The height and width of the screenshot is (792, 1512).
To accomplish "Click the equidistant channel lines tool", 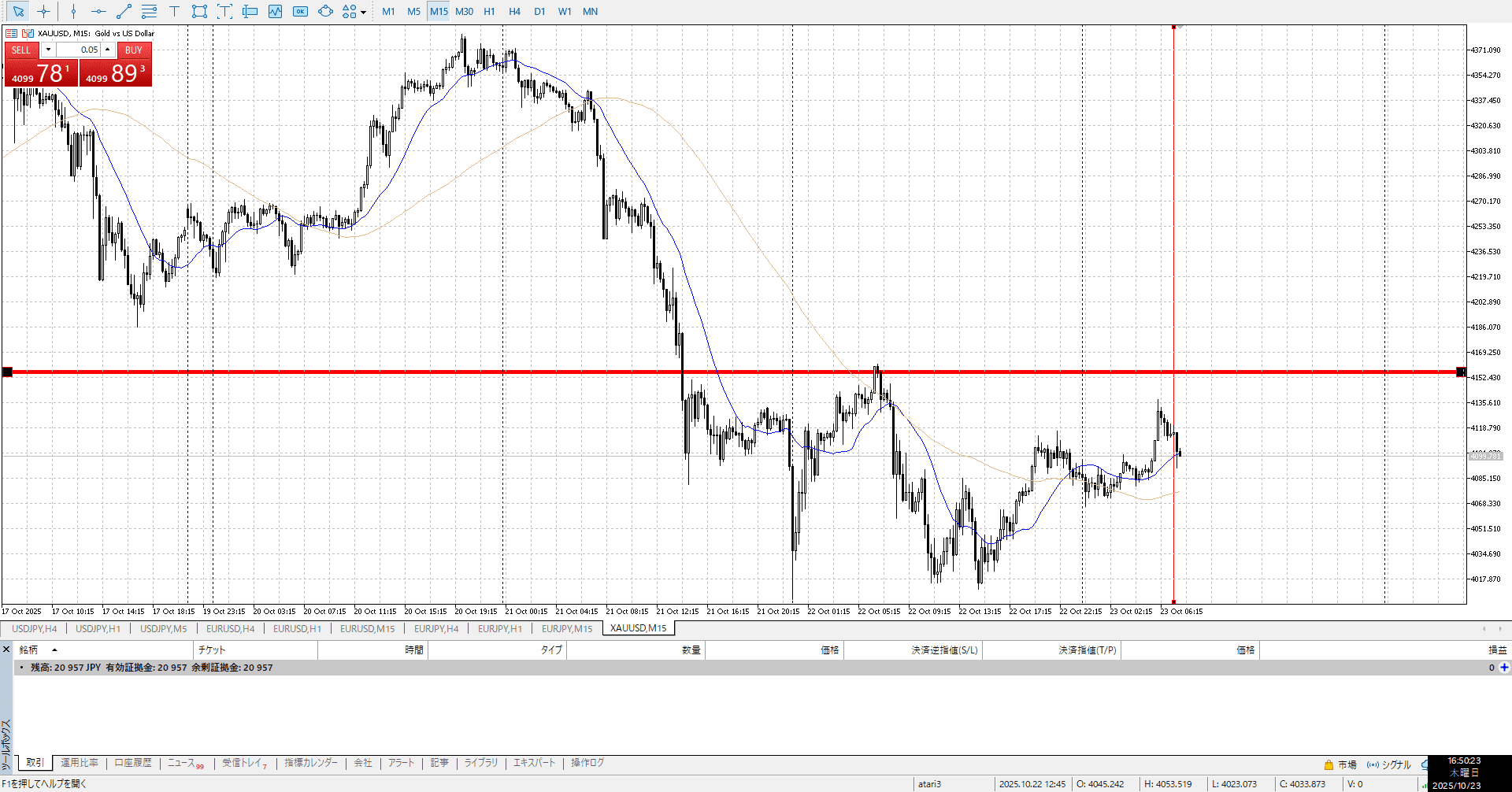I will (149, 11).
